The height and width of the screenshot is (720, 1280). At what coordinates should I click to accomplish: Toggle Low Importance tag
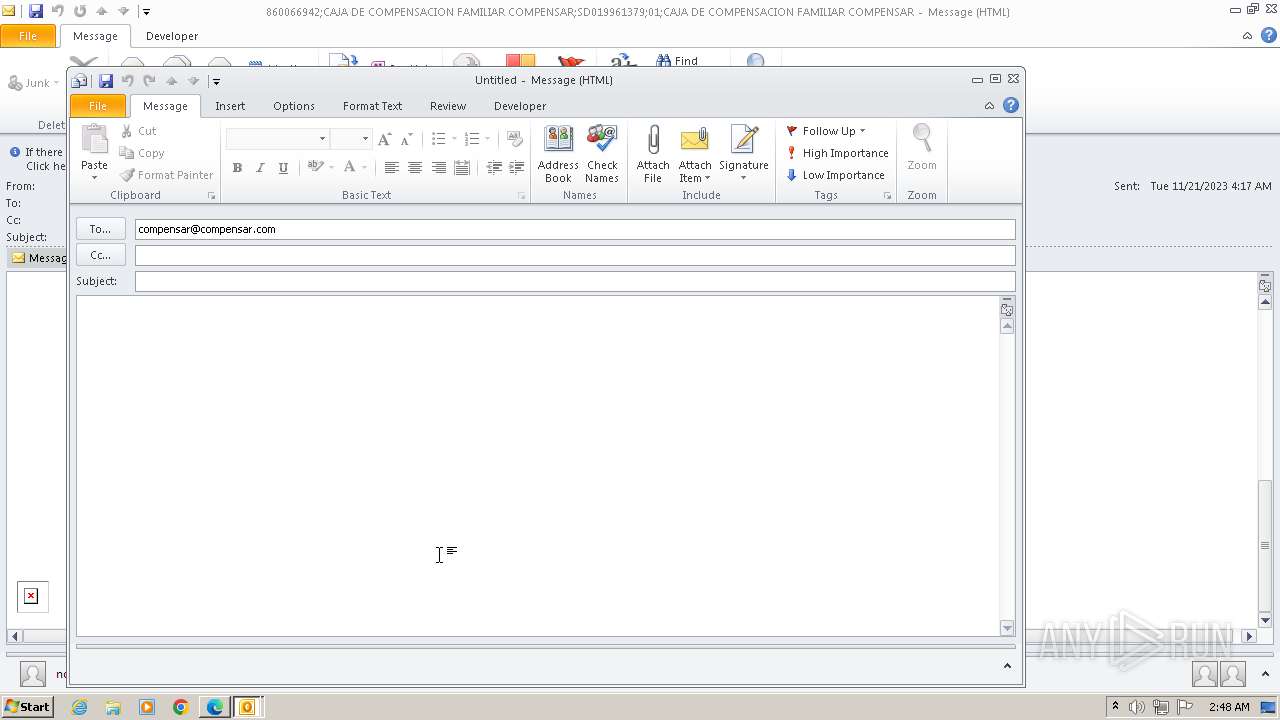click(835, 175)
